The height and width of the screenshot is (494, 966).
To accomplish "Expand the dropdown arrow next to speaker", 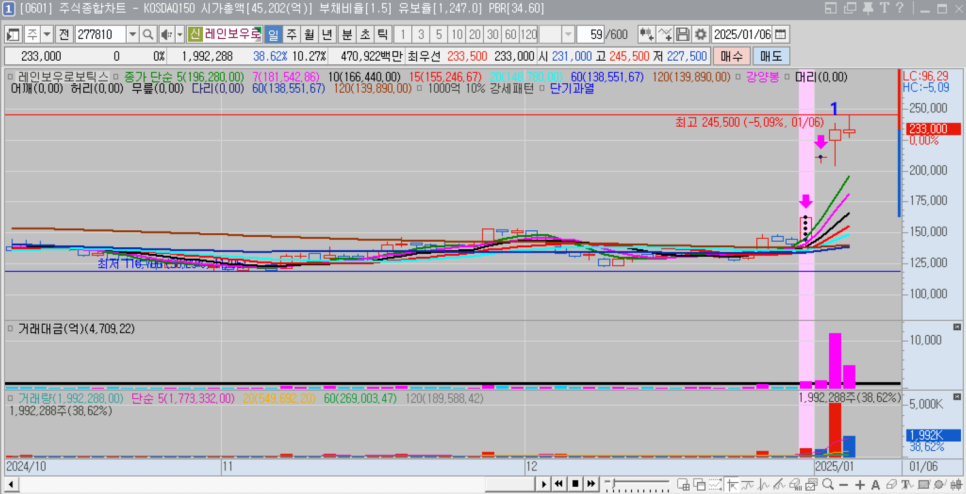I will 180,34.
